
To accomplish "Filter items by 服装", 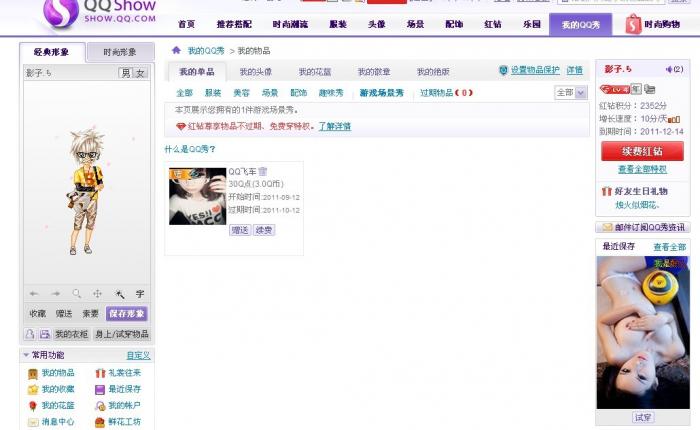I will [213, 93].
